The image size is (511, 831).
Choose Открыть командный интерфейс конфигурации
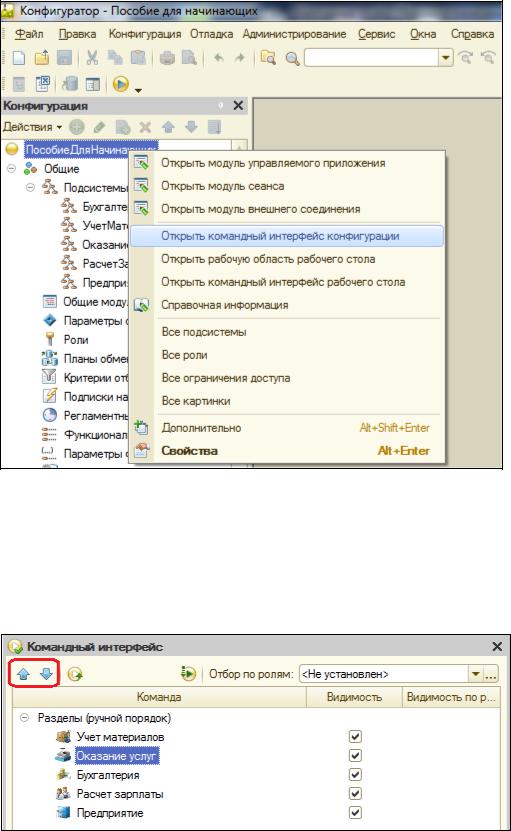tap(287, 236)
